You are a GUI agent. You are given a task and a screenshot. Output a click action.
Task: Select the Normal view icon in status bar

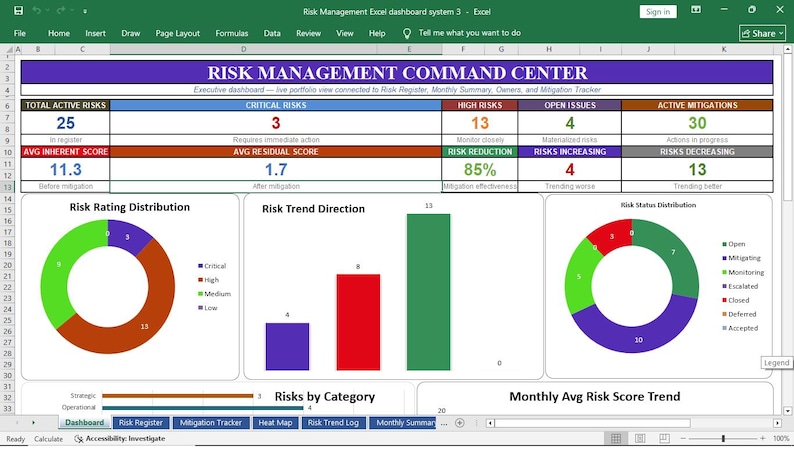click(616, 439)
